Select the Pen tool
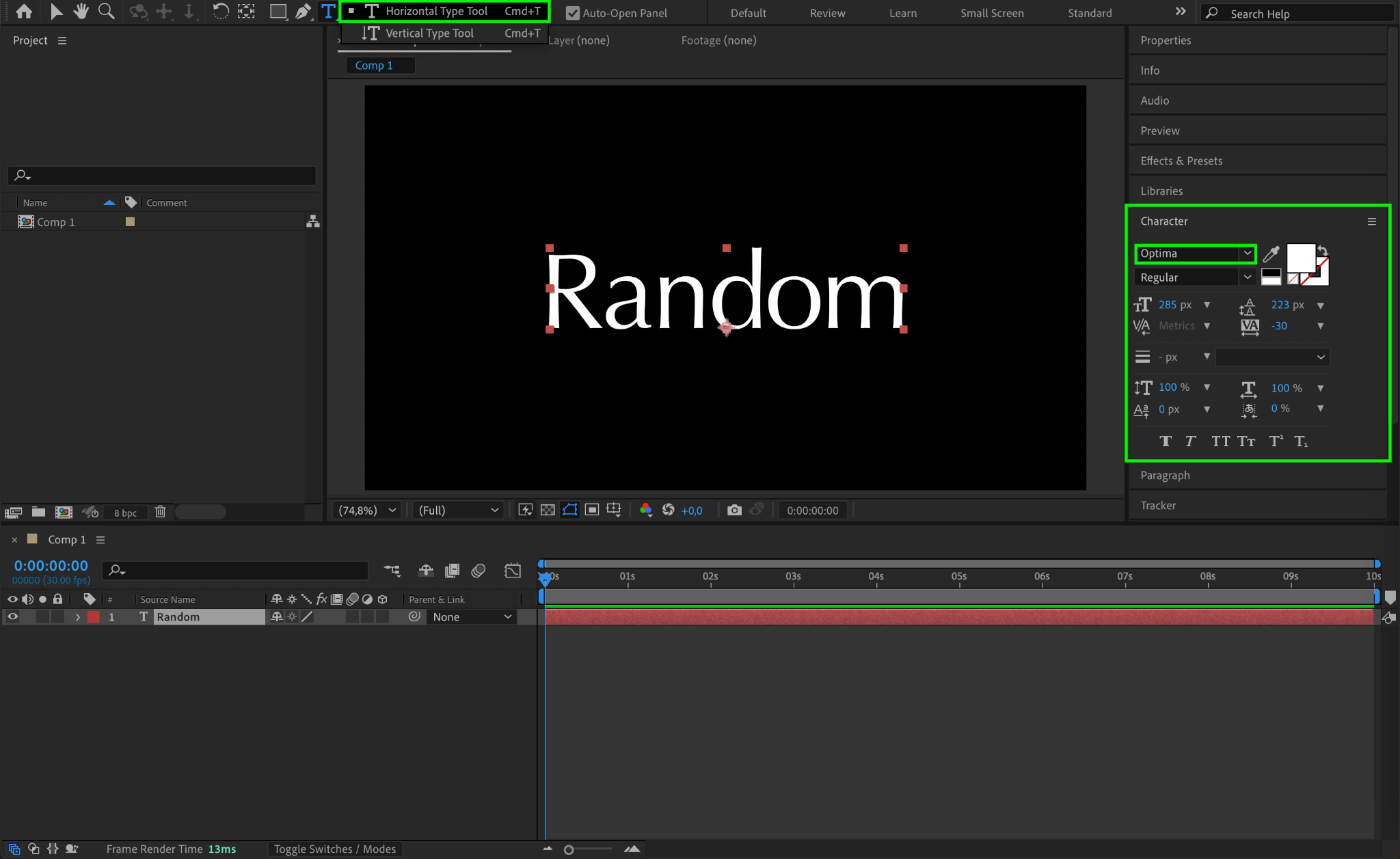 (x=302, y=12)
